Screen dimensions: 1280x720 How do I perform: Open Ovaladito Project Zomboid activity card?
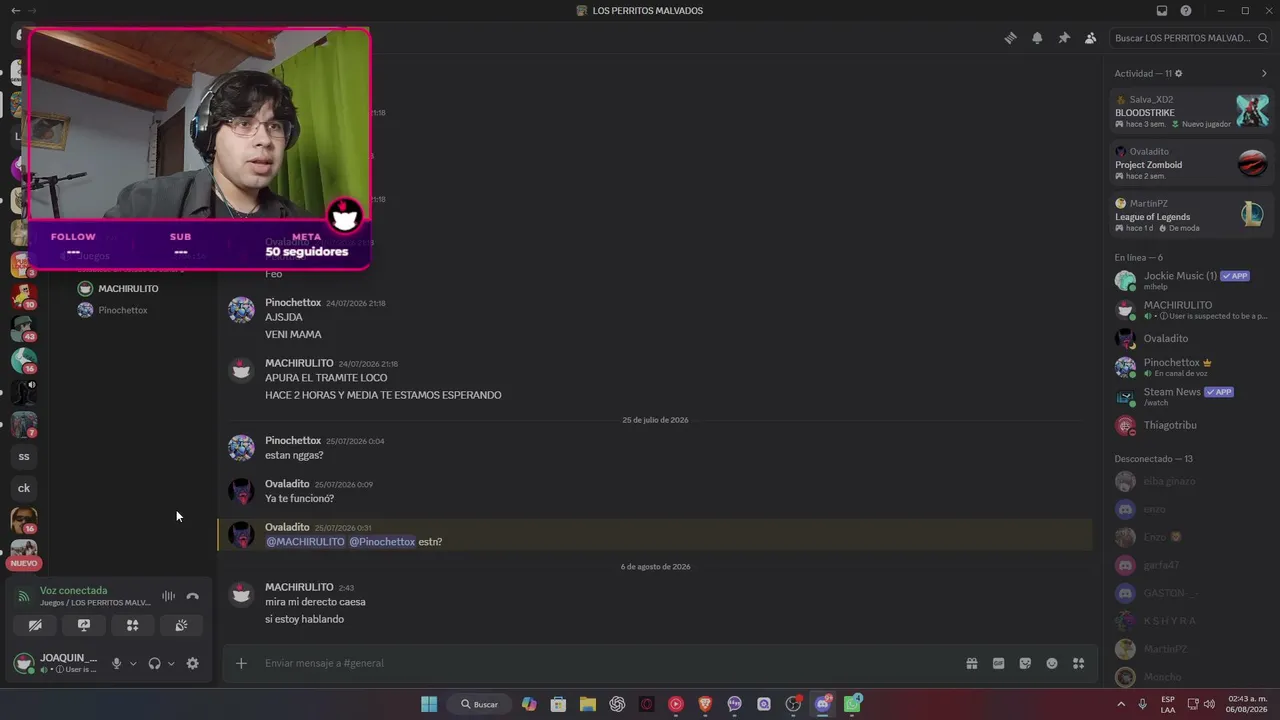coord(1191,163)
